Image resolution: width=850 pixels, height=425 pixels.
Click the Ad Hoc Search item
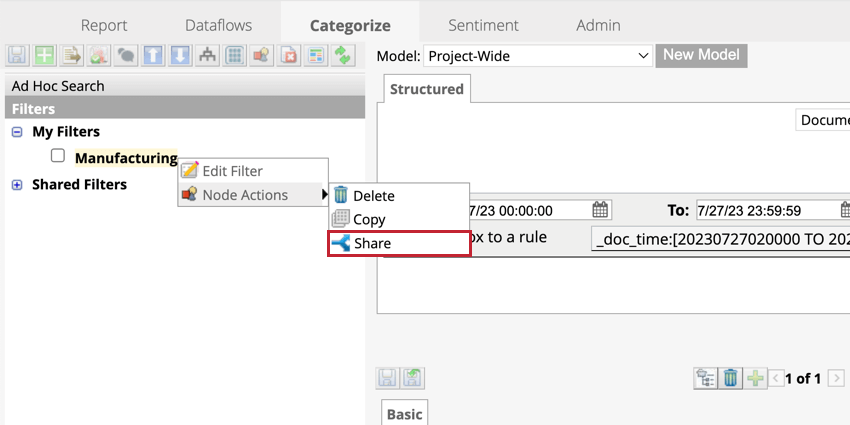(58, 86)
